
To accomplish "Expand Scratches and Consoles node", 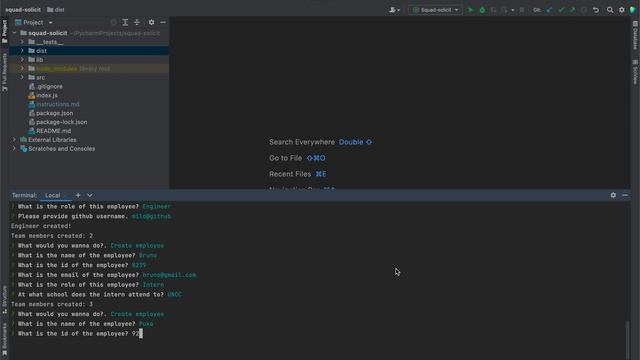I will click(14, 149).
